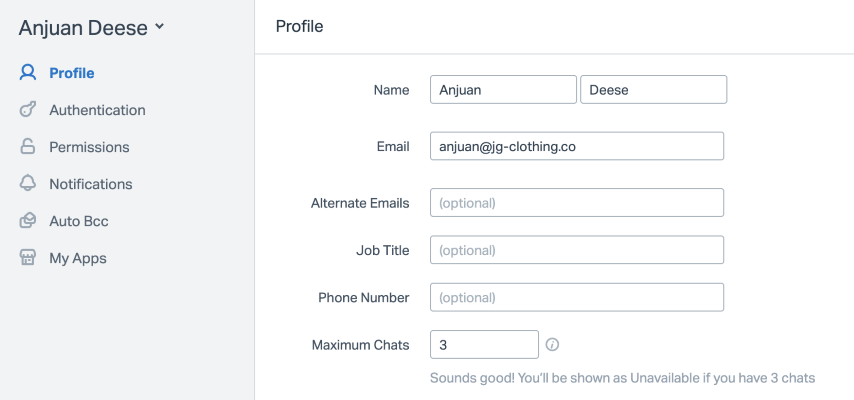Open the Auto Bcc settings page
Image resolution: width=854 pixels, height=400 pixels.
coord(78,221)
